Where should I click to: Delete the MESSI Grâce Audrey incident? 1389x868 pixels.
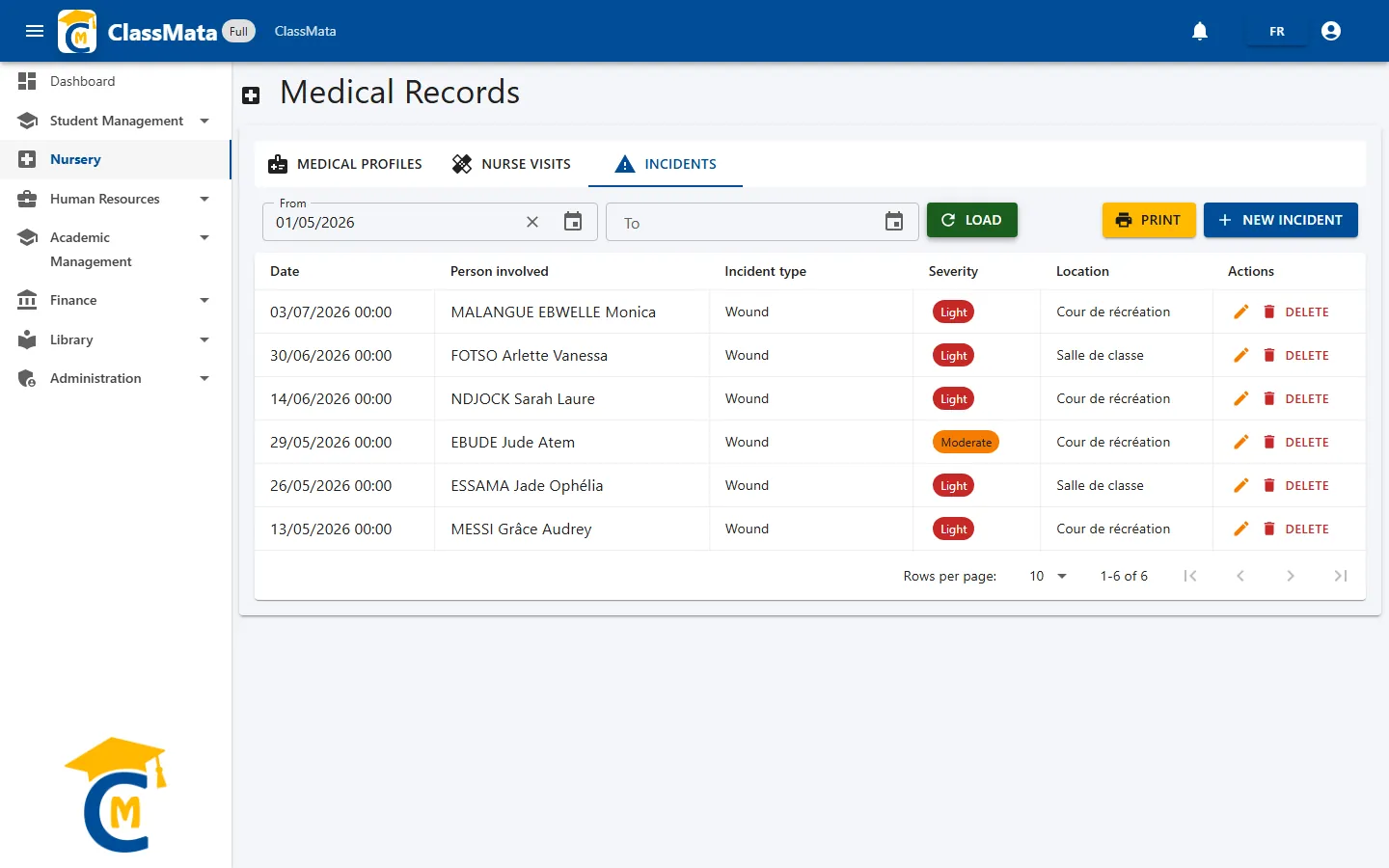pos(1296,529)
